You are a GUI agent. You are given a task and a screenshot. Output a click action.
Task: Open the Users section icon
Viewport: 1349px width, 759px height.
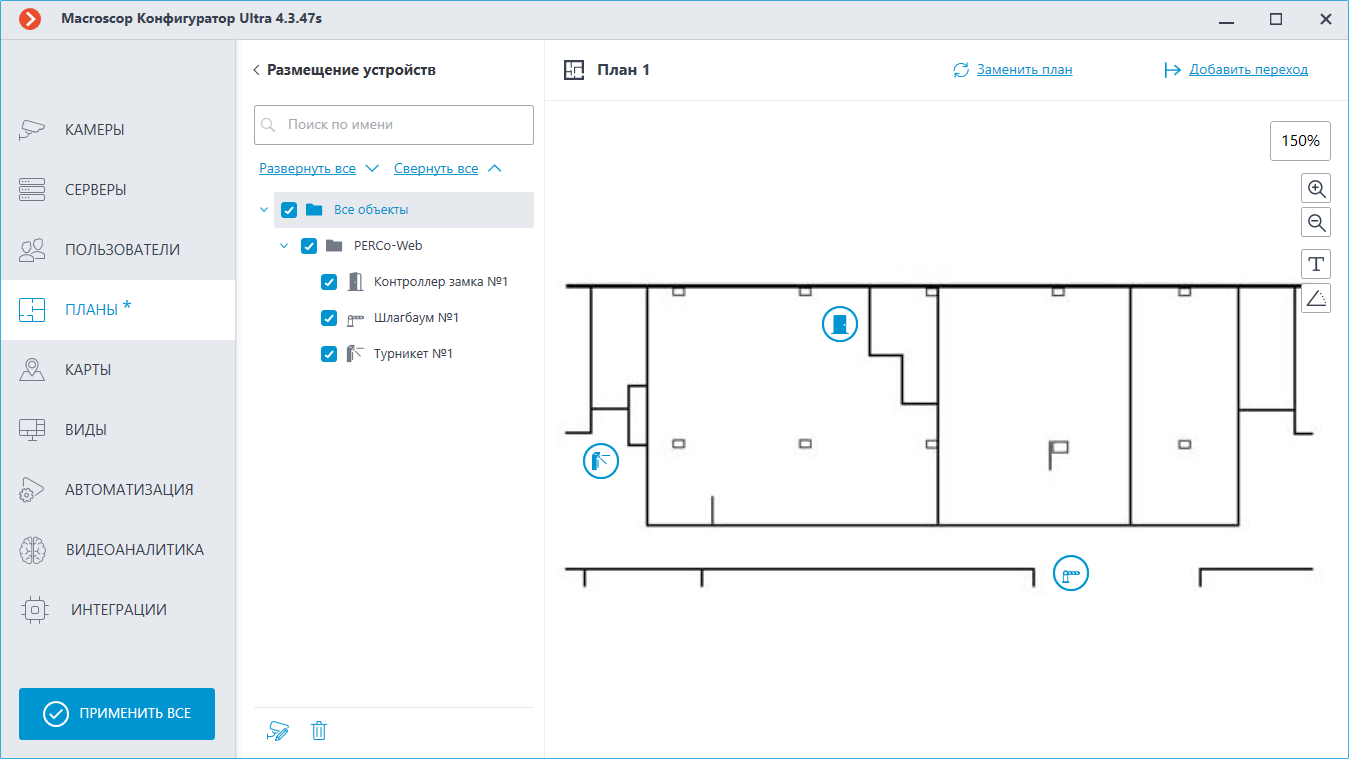[x=32, y=249]
